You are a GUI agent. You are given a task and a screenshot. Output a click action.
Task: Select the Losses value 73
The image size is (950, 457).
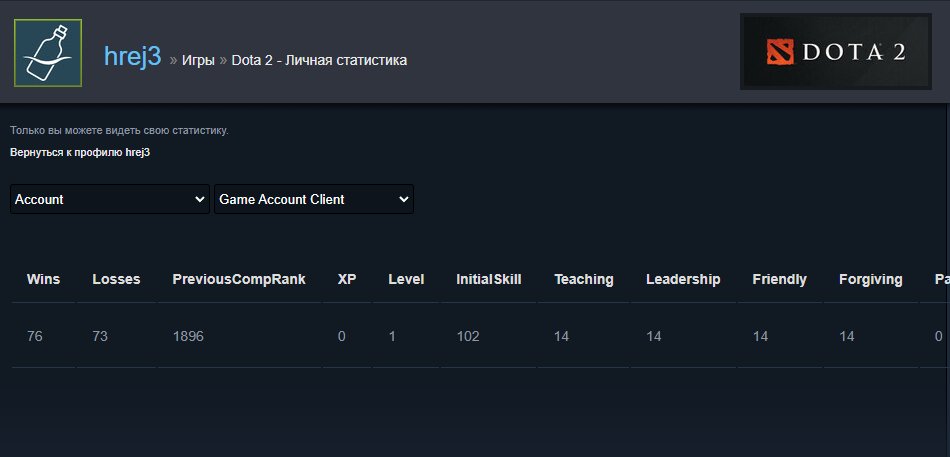pyautogui.click(x=100, y=336)
